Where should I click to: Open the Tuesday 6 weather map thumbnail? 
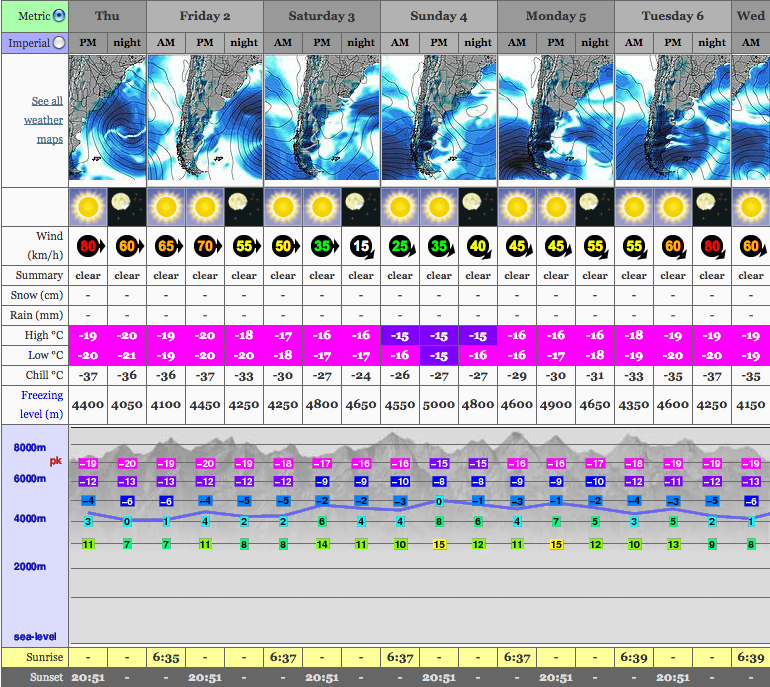coord(673,118)
